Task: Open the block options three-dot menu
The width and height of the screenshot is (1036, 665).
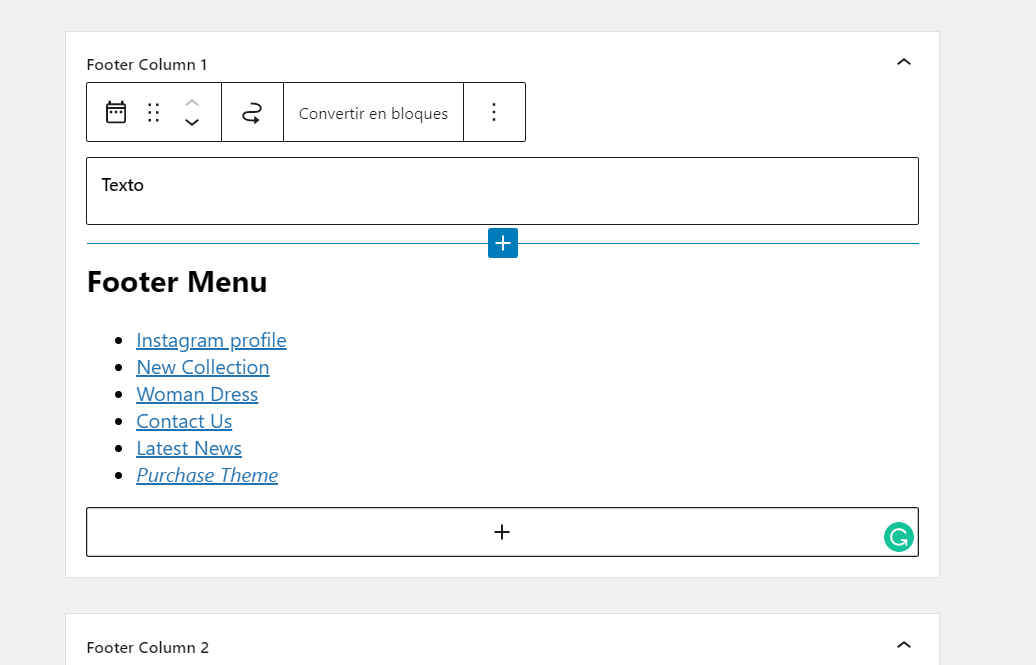Action: (x=493, y=112)
